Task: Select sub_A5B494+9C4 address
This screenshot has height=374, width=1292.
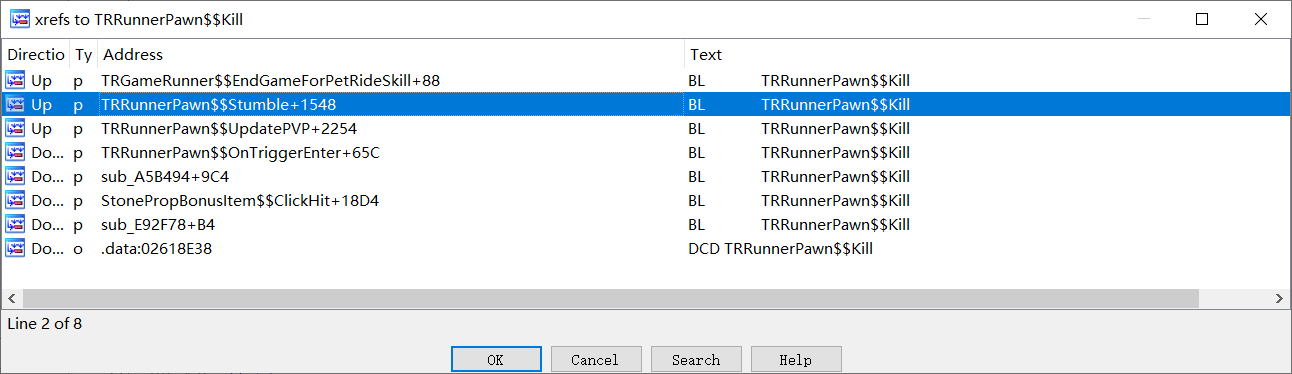Action: pos(165,176)
